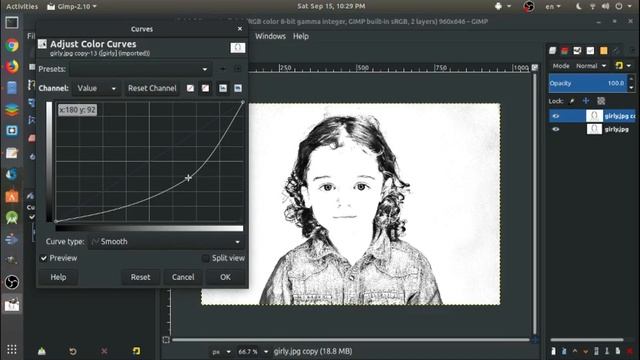
Task: Open the Channels tab icon in right dock
Action: pyautogui.click(x=565, y=51)
